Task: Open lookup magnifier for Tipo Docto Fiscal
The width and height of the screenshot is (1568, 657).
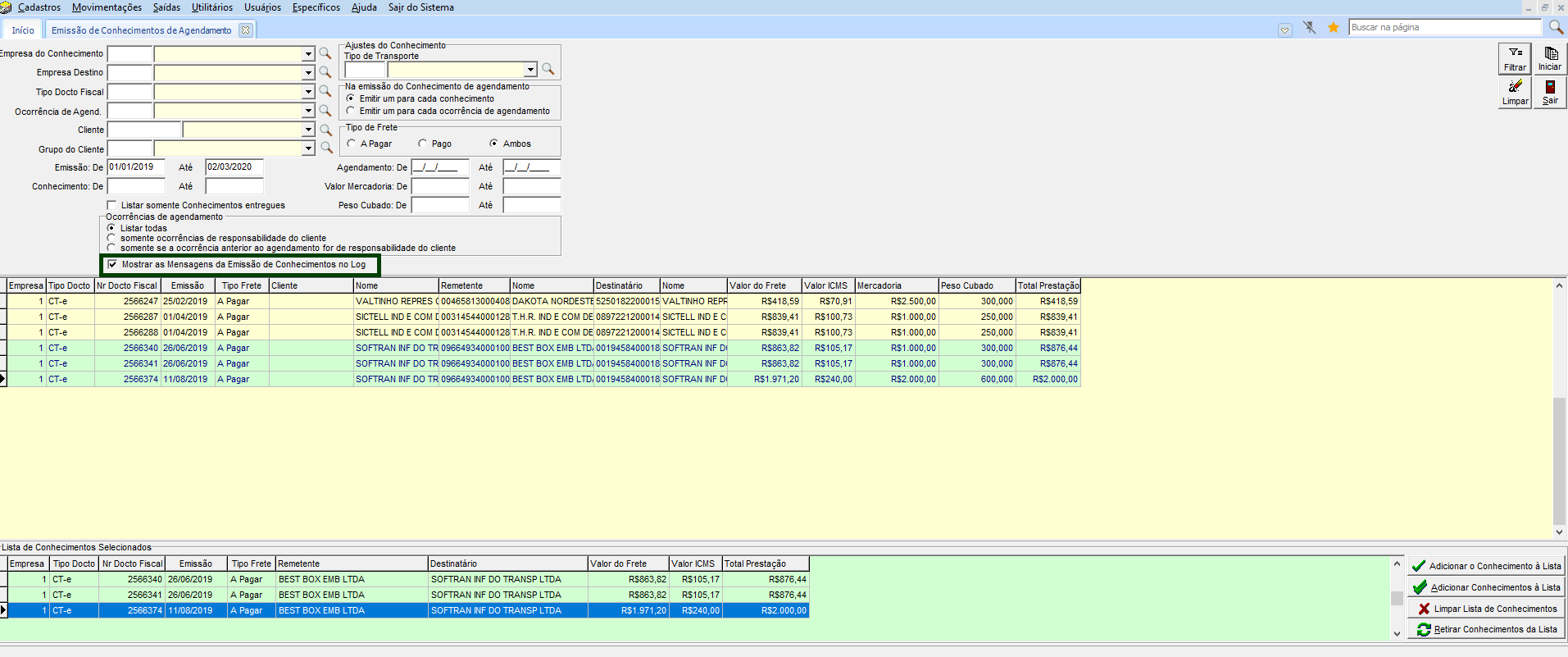Action: tap(325, 91)
